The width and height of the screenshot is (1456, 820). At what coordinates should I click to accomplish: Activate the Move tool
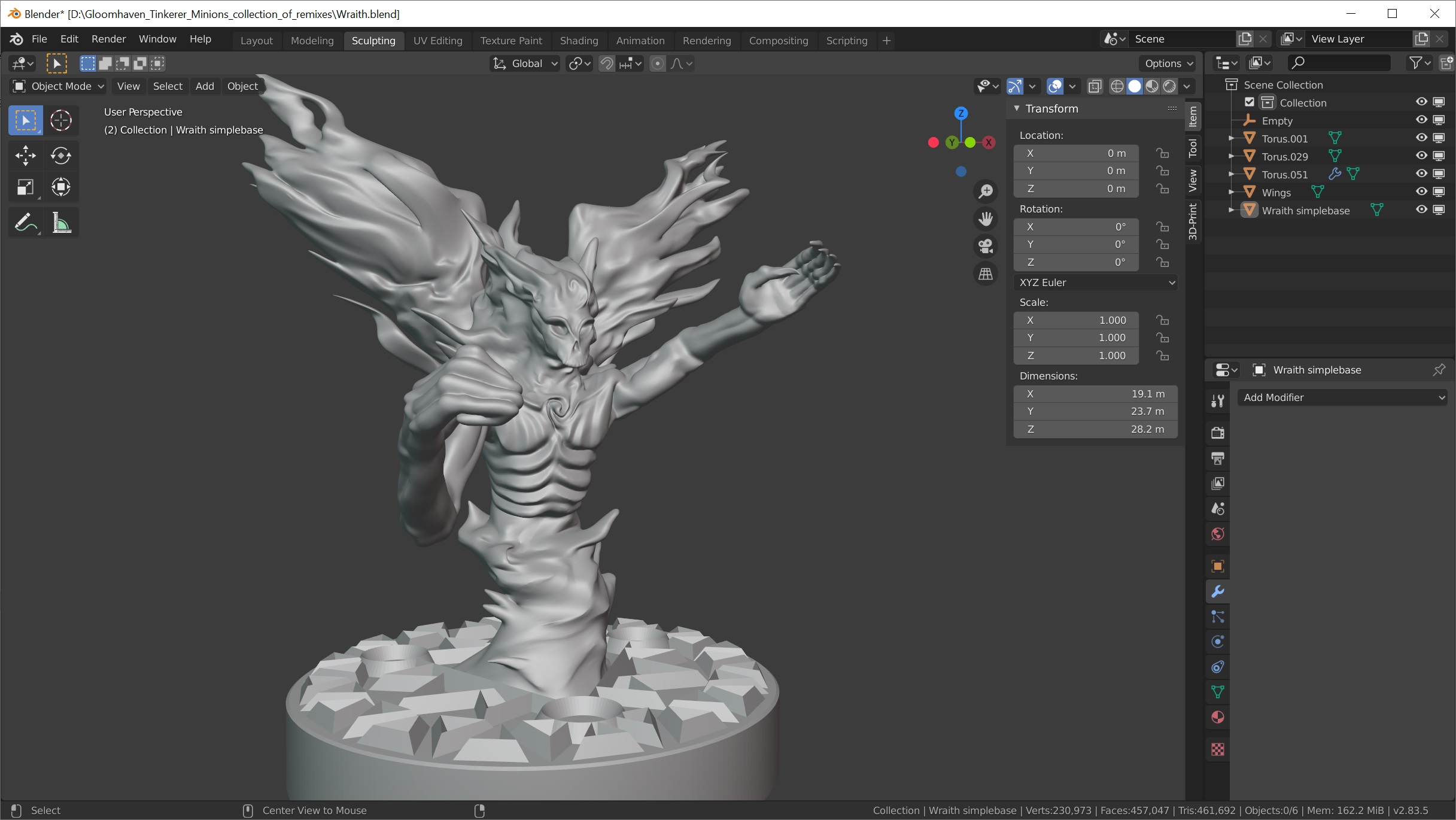(x=25, y=156)
